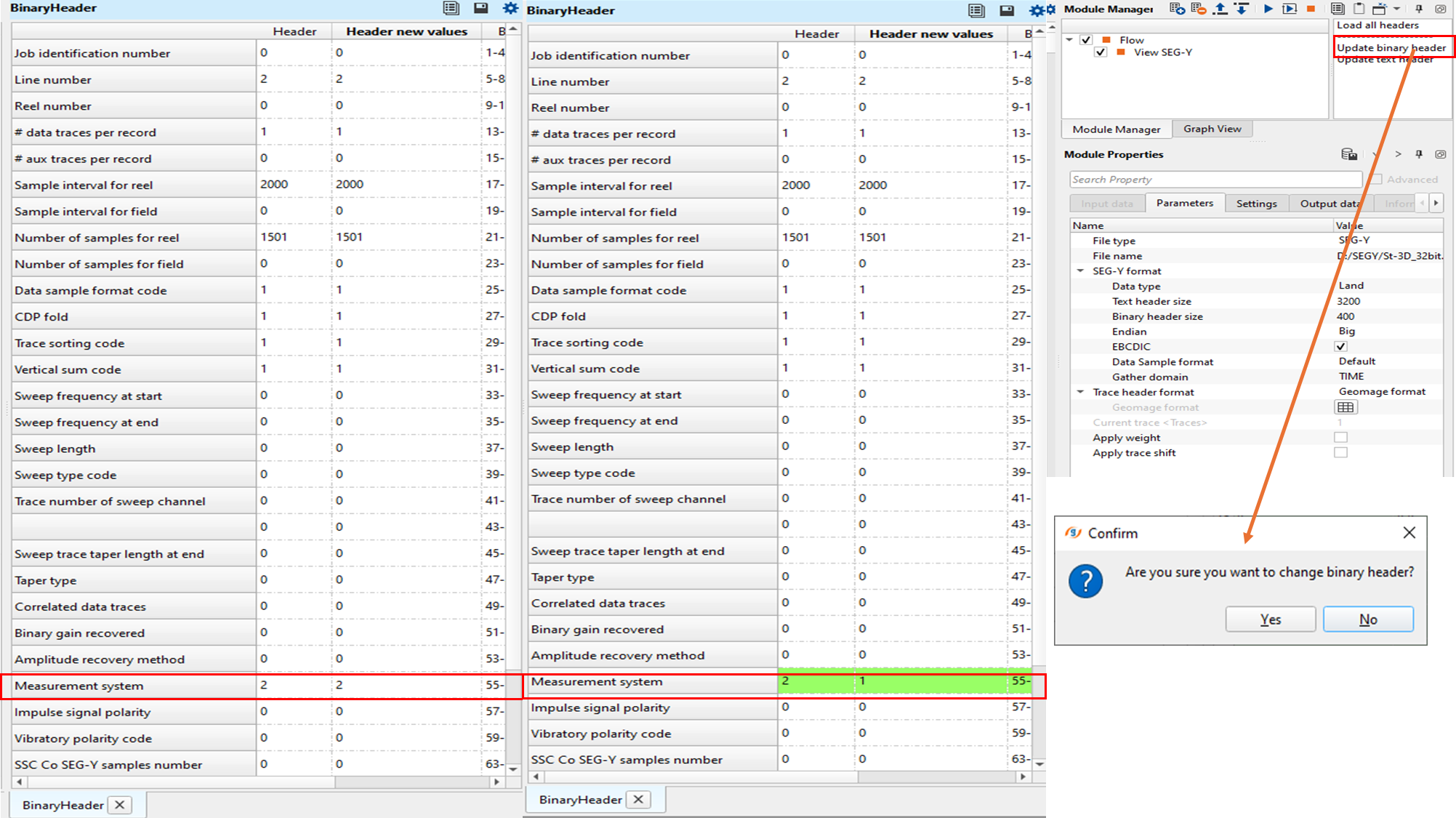Collapse the SEG-Y format property group
The image size is (1456, 818).
(x=1080, y=271)
